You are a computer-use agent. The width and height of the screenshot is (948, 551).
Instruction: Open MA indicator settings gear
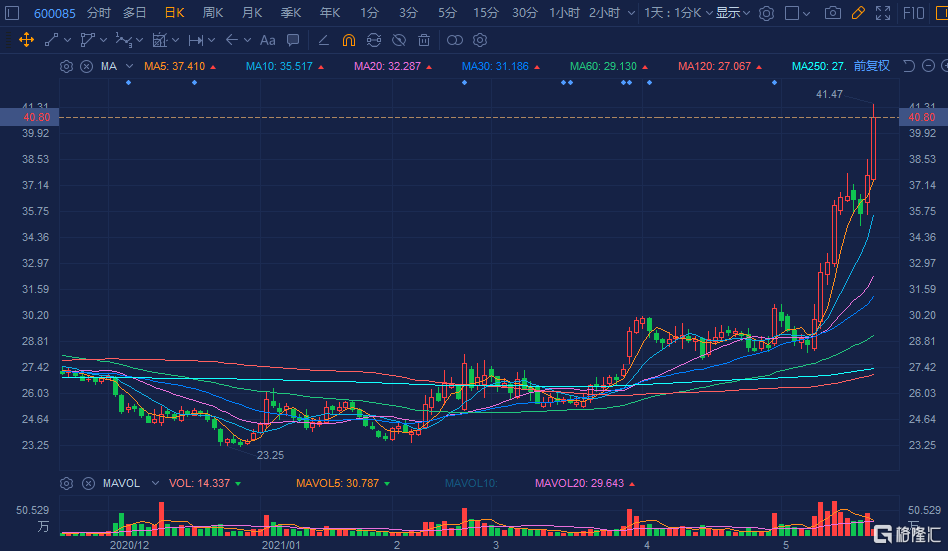[x=67, y=66]
